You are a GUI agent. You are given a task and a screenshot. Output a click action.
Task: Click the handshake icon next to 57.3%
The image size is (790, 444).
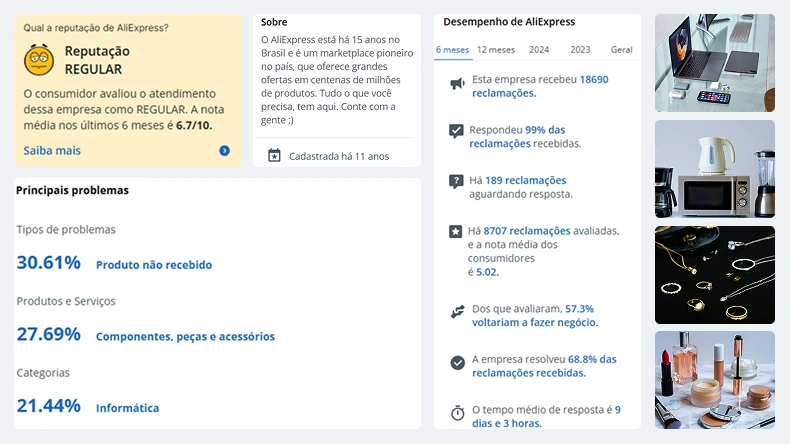[x=457, y=312]
